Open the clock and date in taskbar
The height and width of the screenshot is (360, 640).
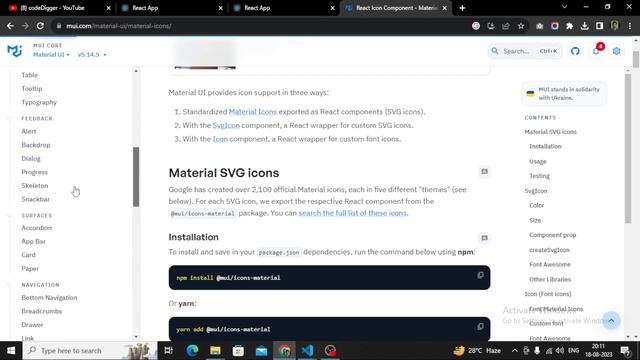pyautogui.click(x=598, y=351)
